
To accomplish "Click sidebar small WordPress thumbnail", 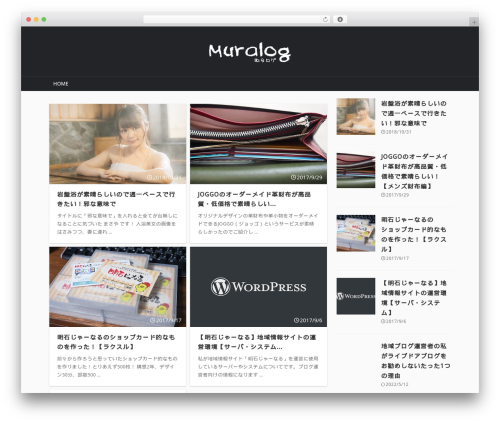I will [356, 296].
